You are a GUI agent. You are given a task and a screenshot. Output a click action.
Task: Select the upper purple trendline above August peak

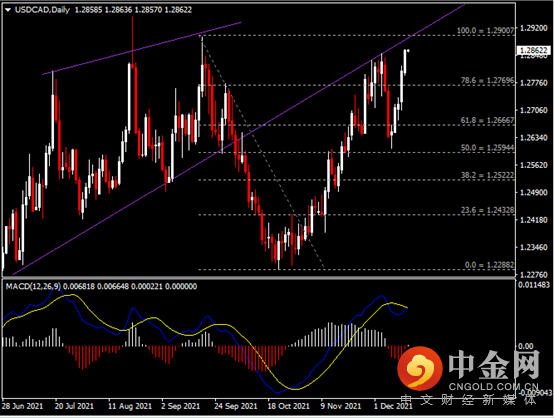(142, 48)
